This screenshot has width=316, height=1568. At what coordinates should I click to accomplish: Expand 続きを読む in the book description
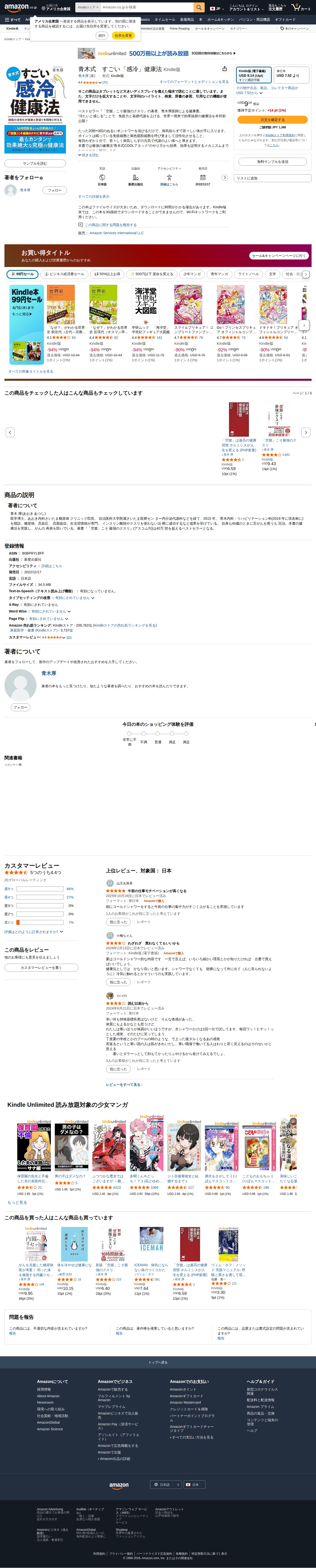89,155
